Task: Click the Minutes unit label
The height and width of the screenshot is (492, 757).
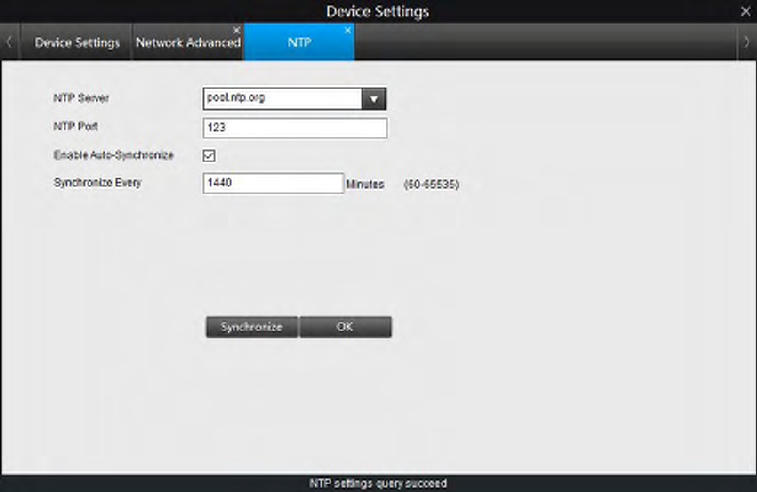Action: [365, 184]
